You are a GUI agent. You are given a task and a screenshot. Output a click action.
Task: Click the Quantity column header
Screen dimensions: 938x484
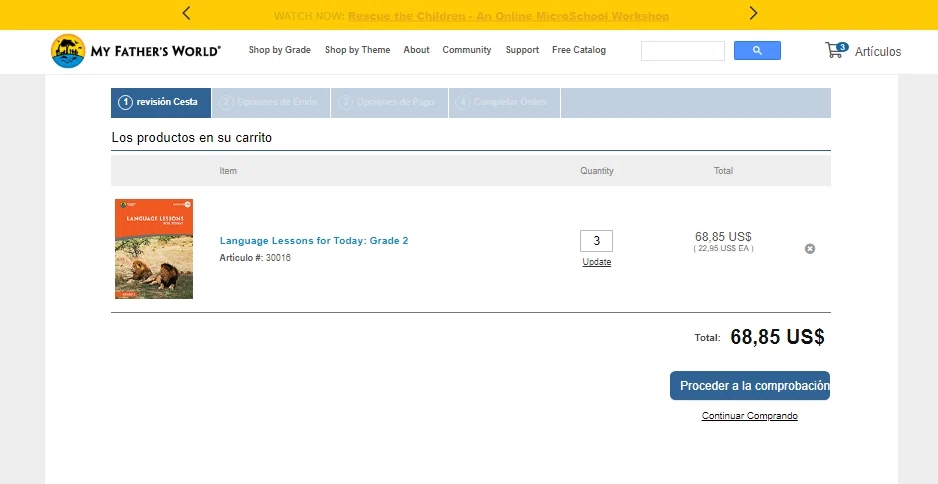[x=596, y=171]
